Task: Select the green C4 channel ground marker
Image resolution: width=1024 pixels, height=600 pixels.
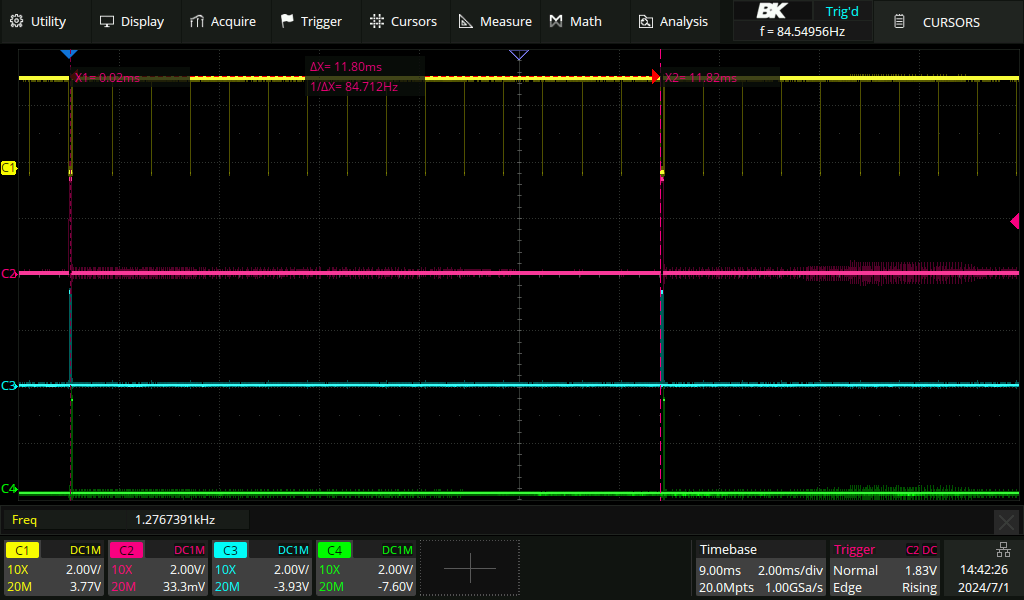Action: coord(8,488)
